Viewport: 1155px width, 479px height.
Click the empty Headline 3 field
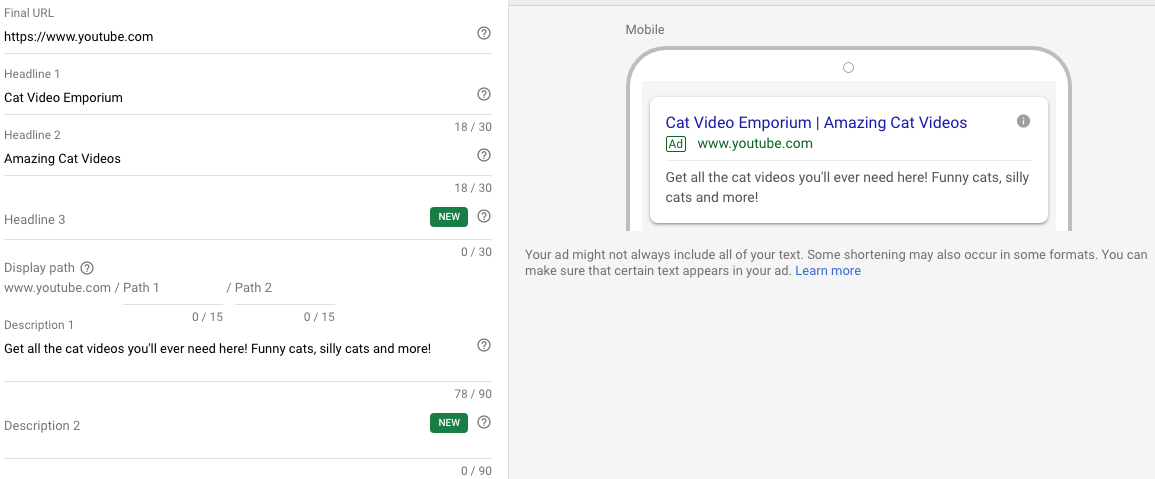(210, 220)
